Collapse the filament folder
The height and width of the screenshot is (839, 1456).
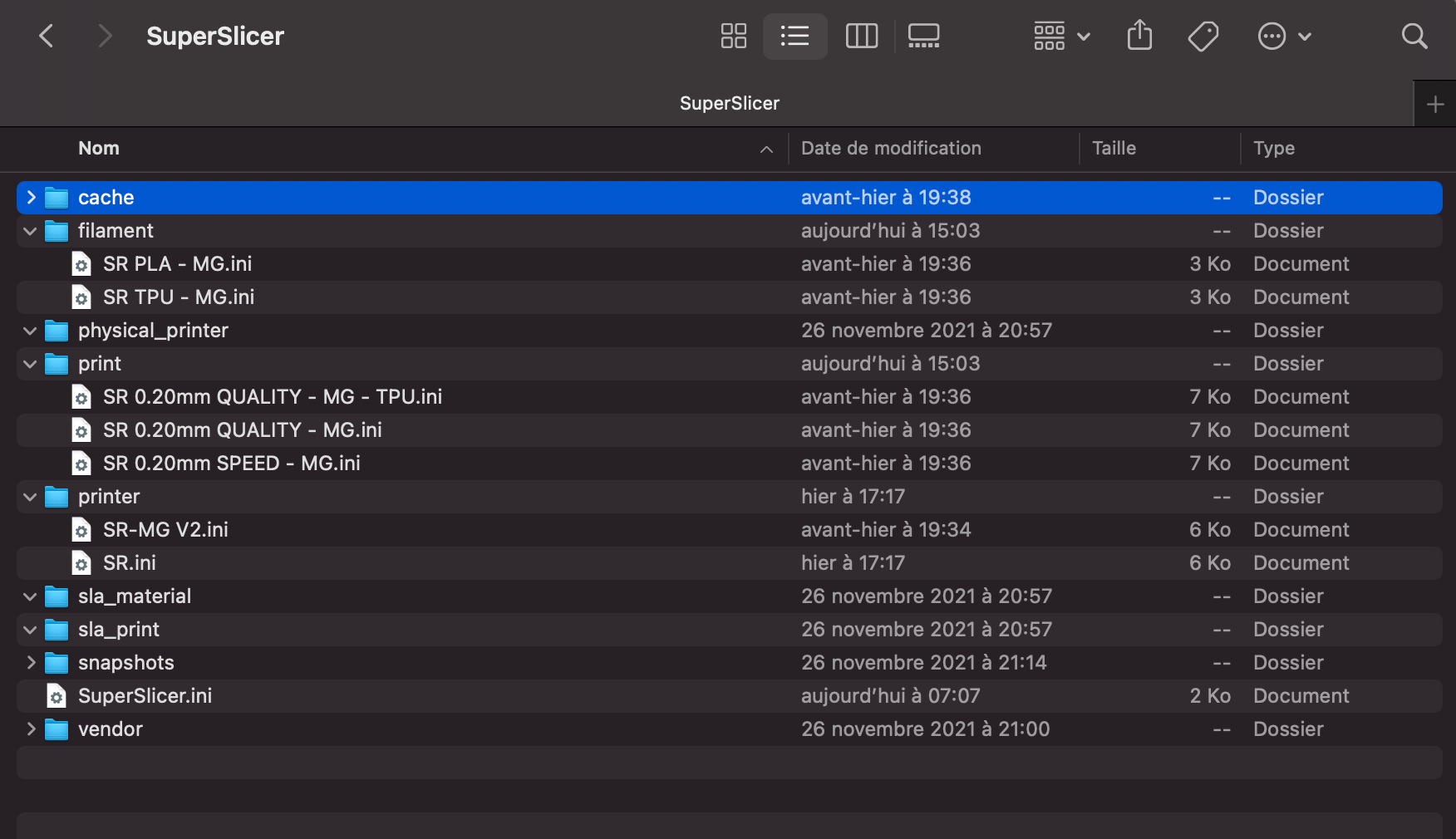[x=31, y=231]
